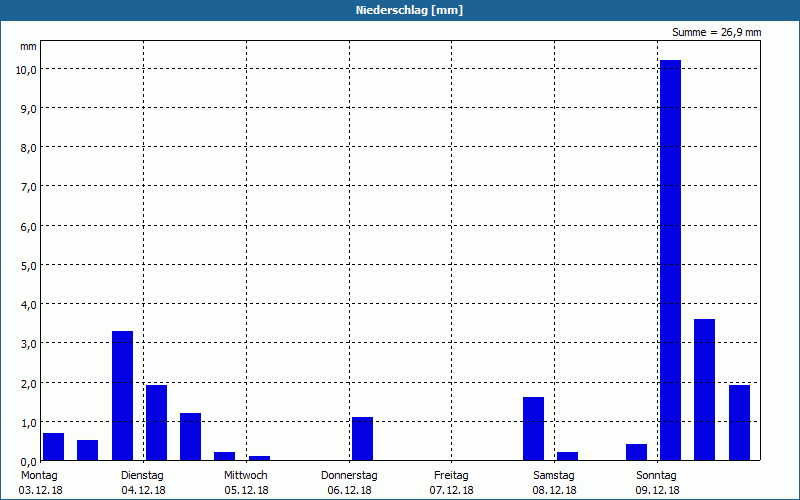Click the 5,0 y-axis value
The height and width of the screenshot is (500, 800).
[x=28, y=266]
